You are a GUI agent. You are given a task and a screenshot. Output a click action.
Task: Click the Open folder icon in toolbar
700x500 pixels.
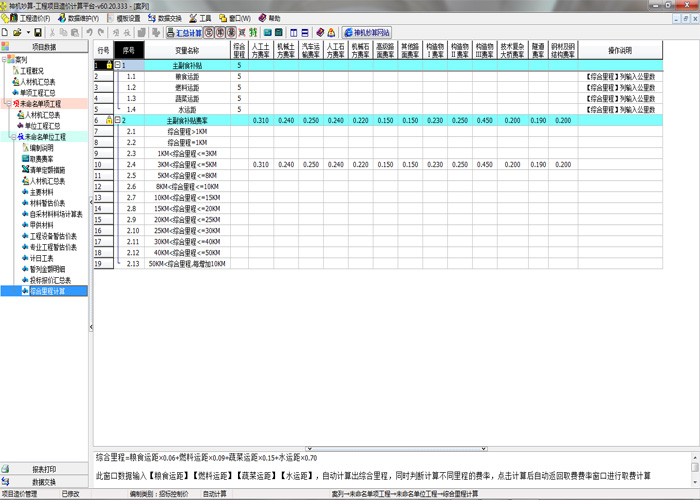click(20, 33)
